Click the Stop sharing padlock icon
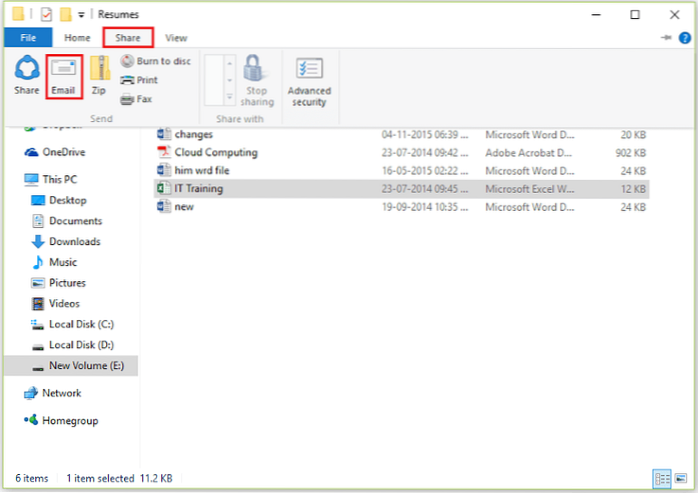The height and width of the screenshot is (493, 698). 257,80
